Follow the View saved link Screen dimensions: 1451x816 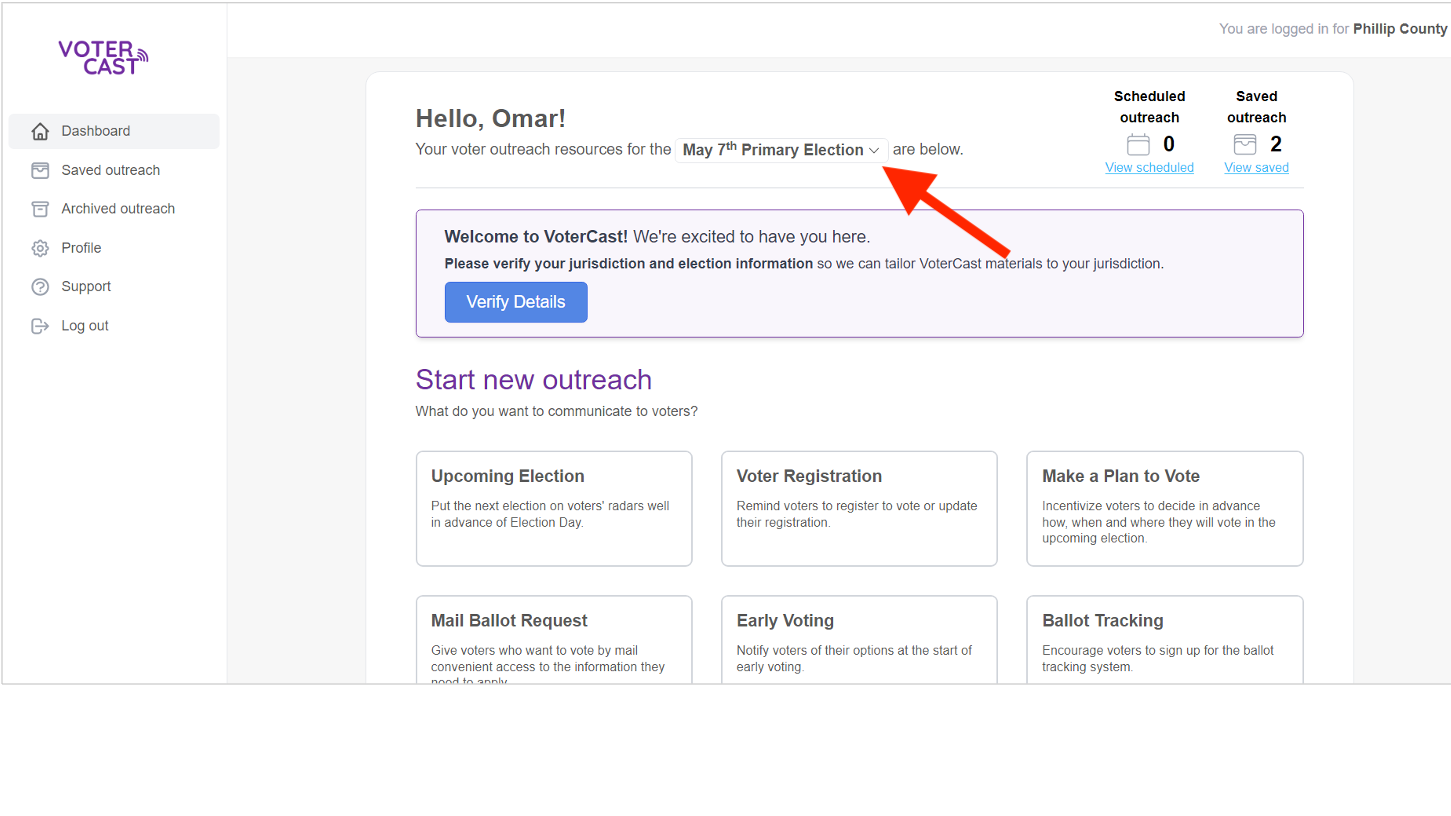tap(1256, 168)
